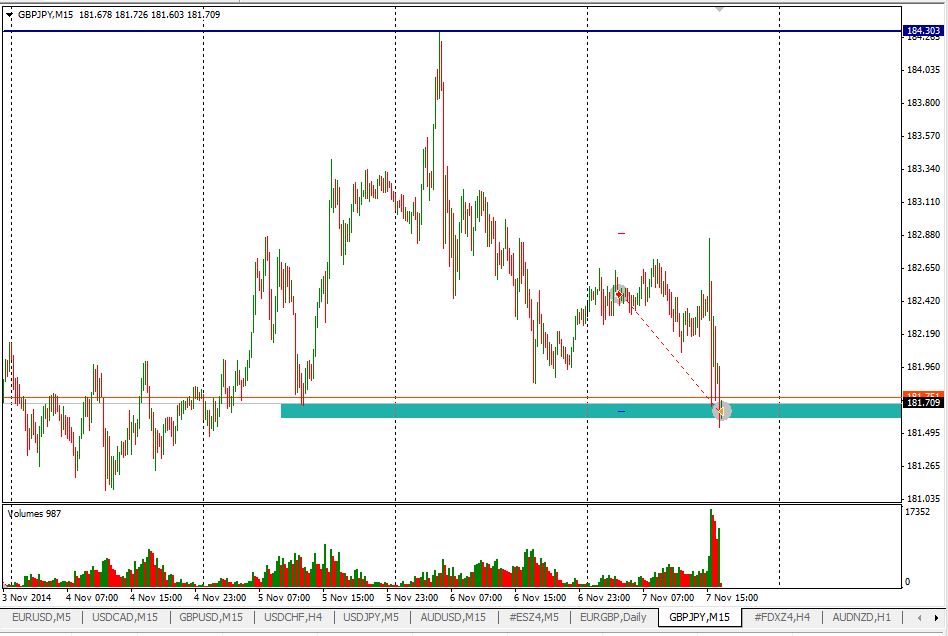
Task: Click the small red stop-loss dash marker
Action: click(621, 233)
